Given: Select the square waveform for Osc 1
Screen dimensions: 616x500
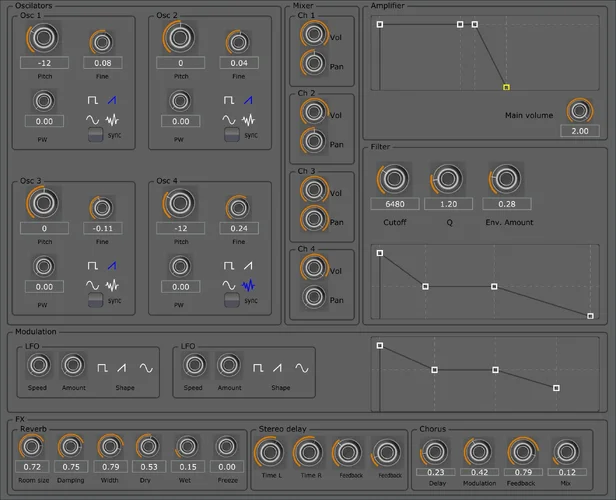Looking at the screenshot, I should (x=94, y=100).
